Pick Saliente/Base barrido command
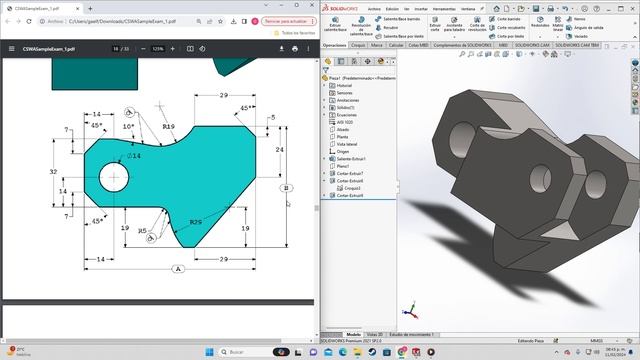The image size is (640, 360). (398, 19)
